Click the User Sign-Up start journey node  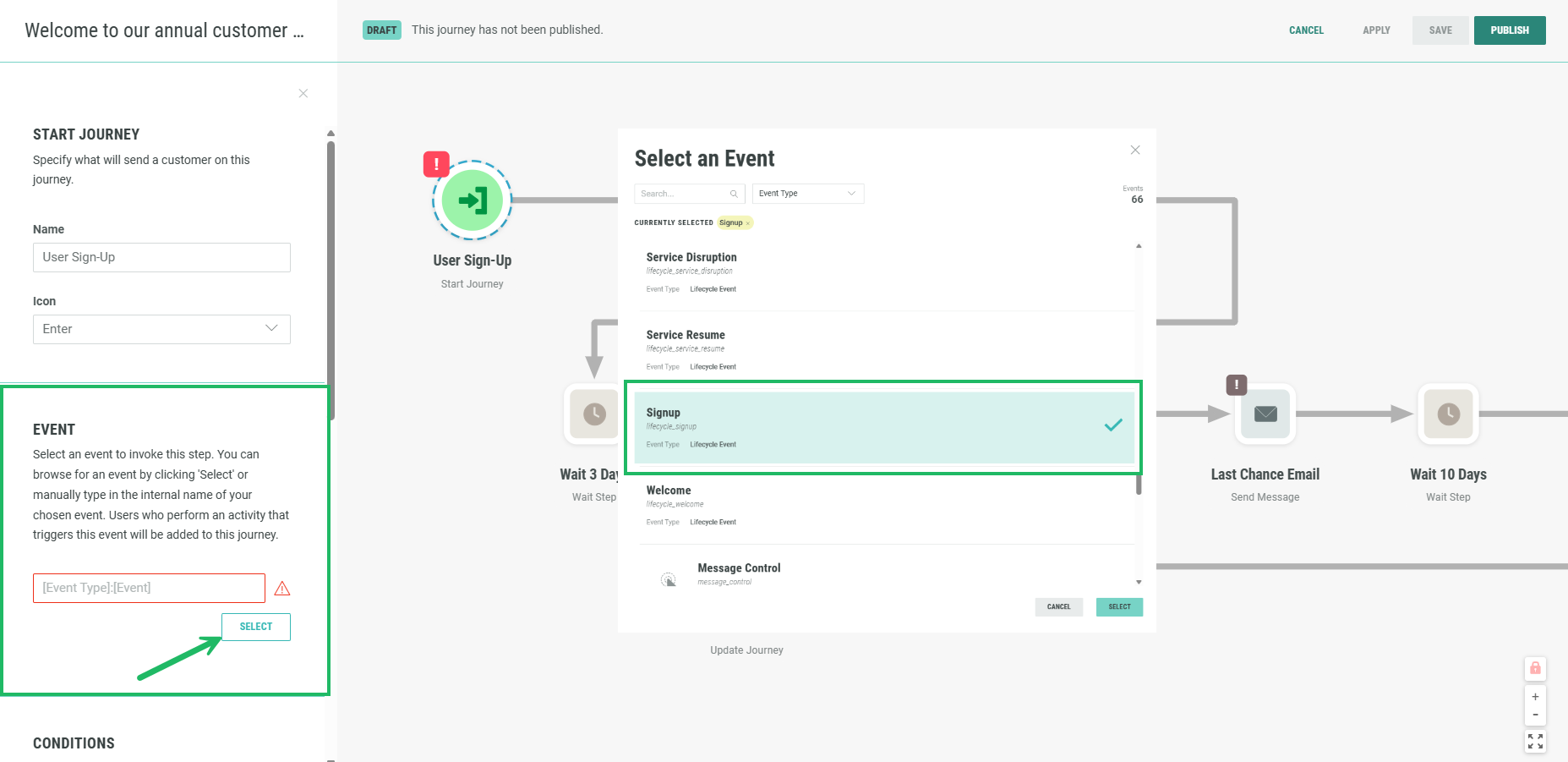point(472,200)
